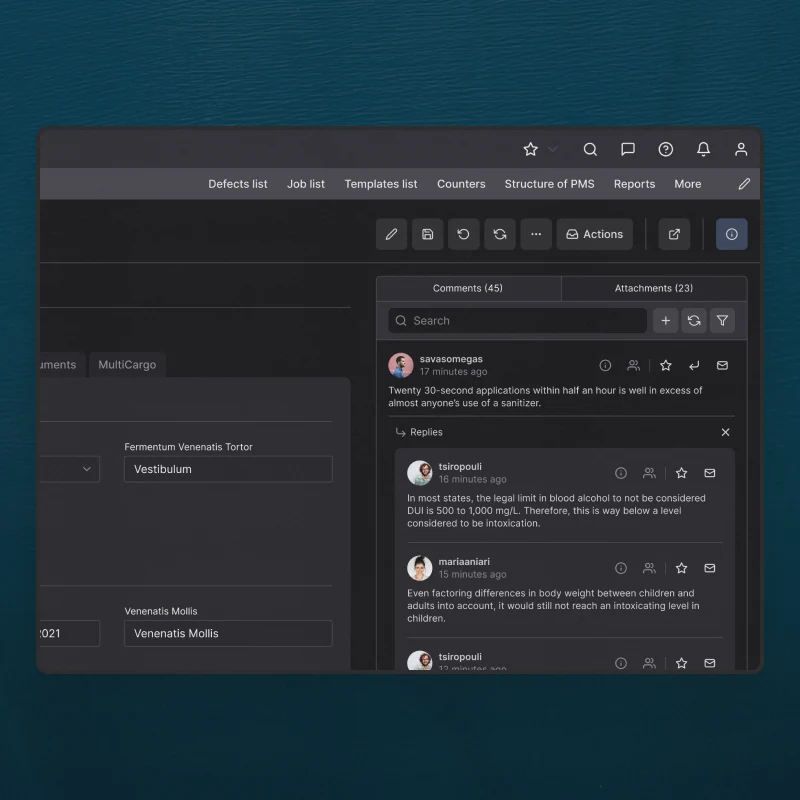This screenshot has height=800, width=800.
Task: Open notifications bell
Action: (703, 149)
